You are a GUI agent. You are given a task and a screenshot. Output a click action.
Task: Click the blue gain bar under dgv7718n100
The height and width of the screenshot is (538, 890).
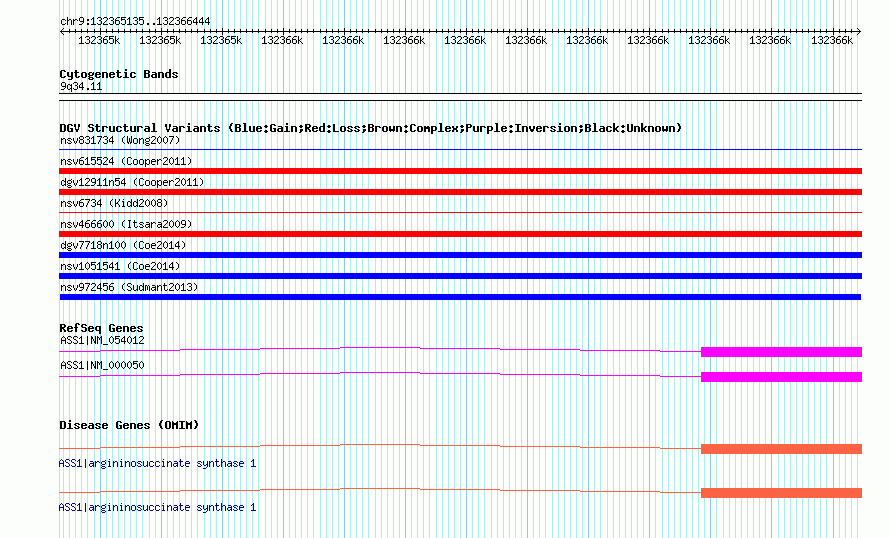pos(460,255)
